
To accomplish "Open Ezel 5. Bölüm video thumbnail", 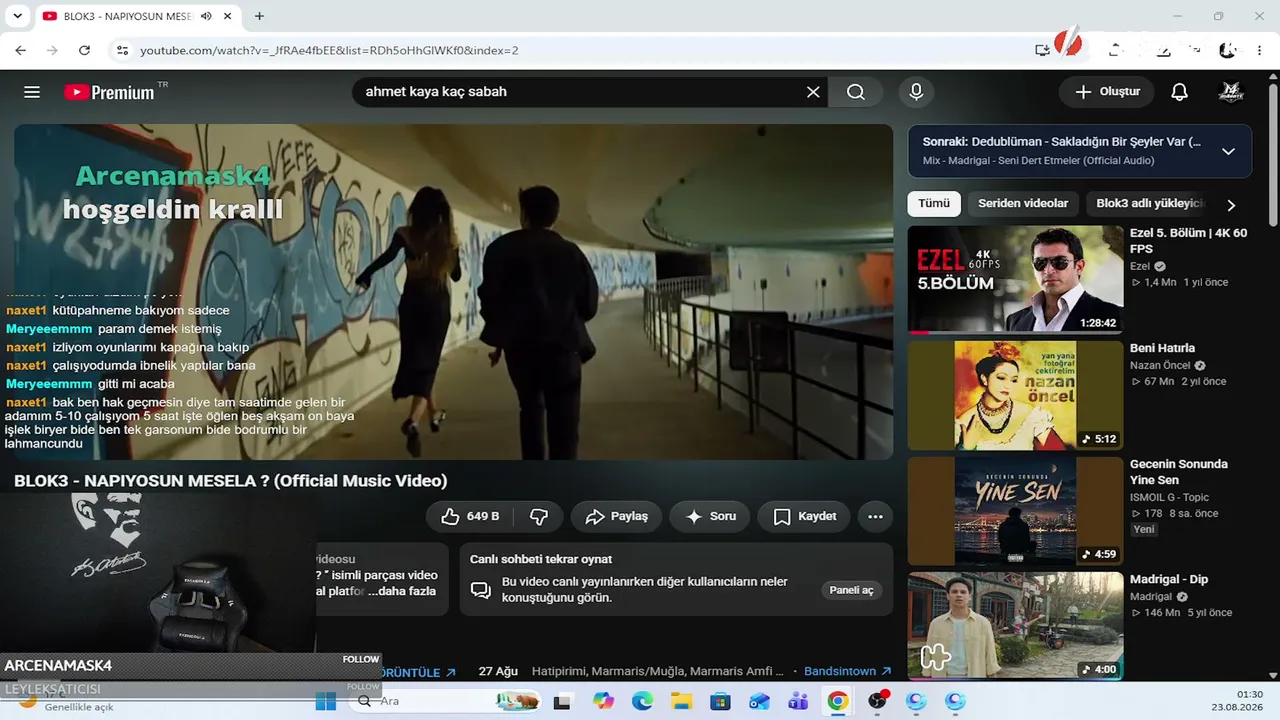I will (x=1015, y=279).
